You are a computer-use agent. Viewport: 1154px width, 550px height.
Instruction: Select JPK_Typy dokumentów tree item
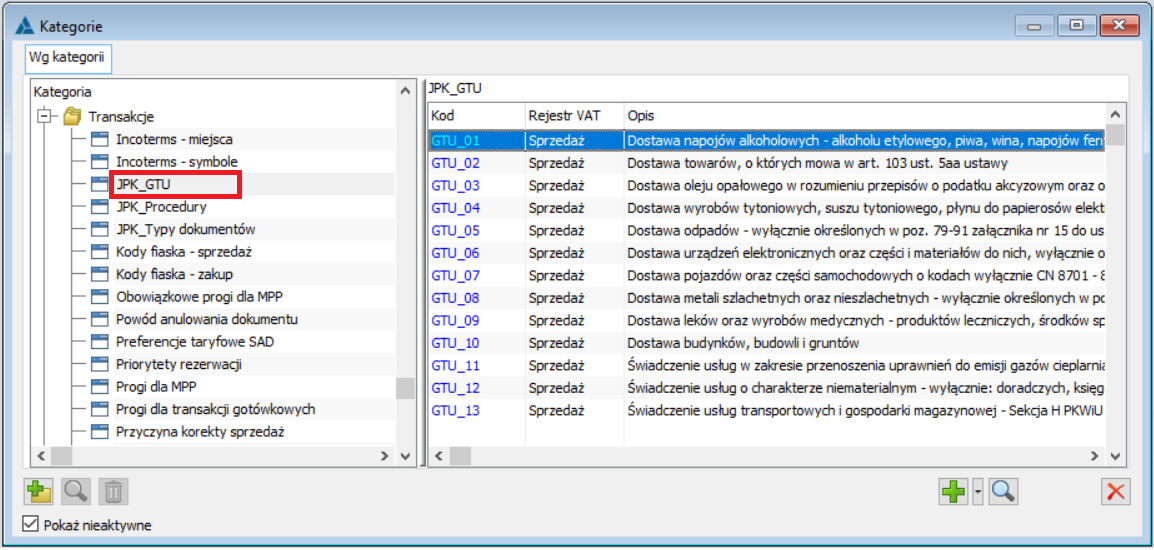pyautogui.click(x=185, y=229)
